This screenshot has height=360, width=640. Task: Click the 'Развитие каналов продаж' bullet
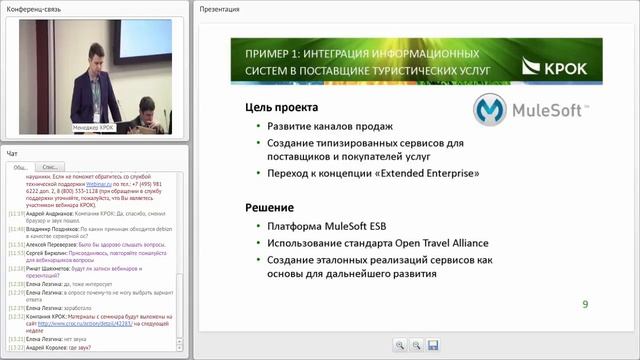330,126
